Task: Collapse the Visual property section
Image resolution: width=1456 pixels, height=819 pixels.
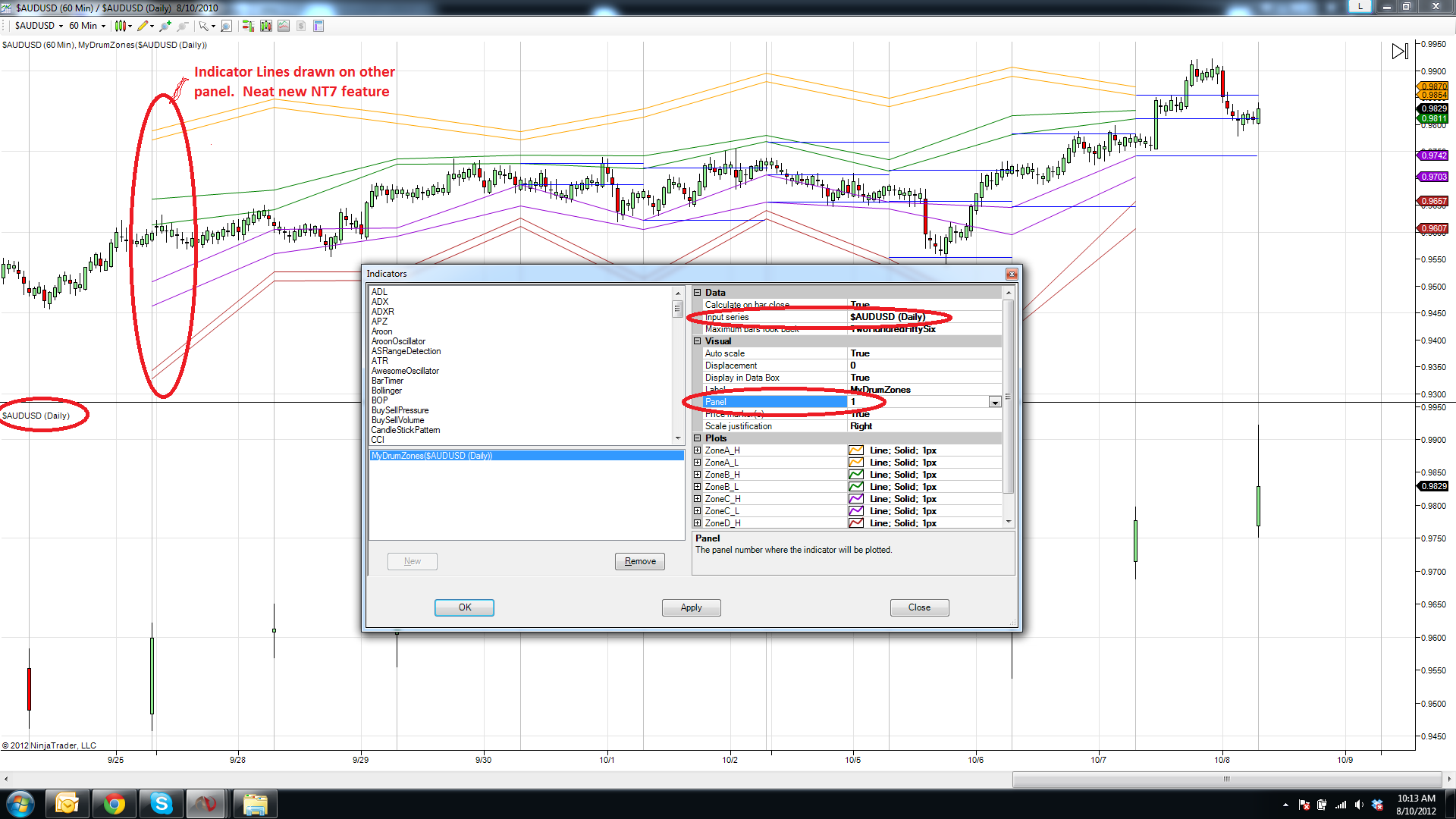Action: point(698,340)
